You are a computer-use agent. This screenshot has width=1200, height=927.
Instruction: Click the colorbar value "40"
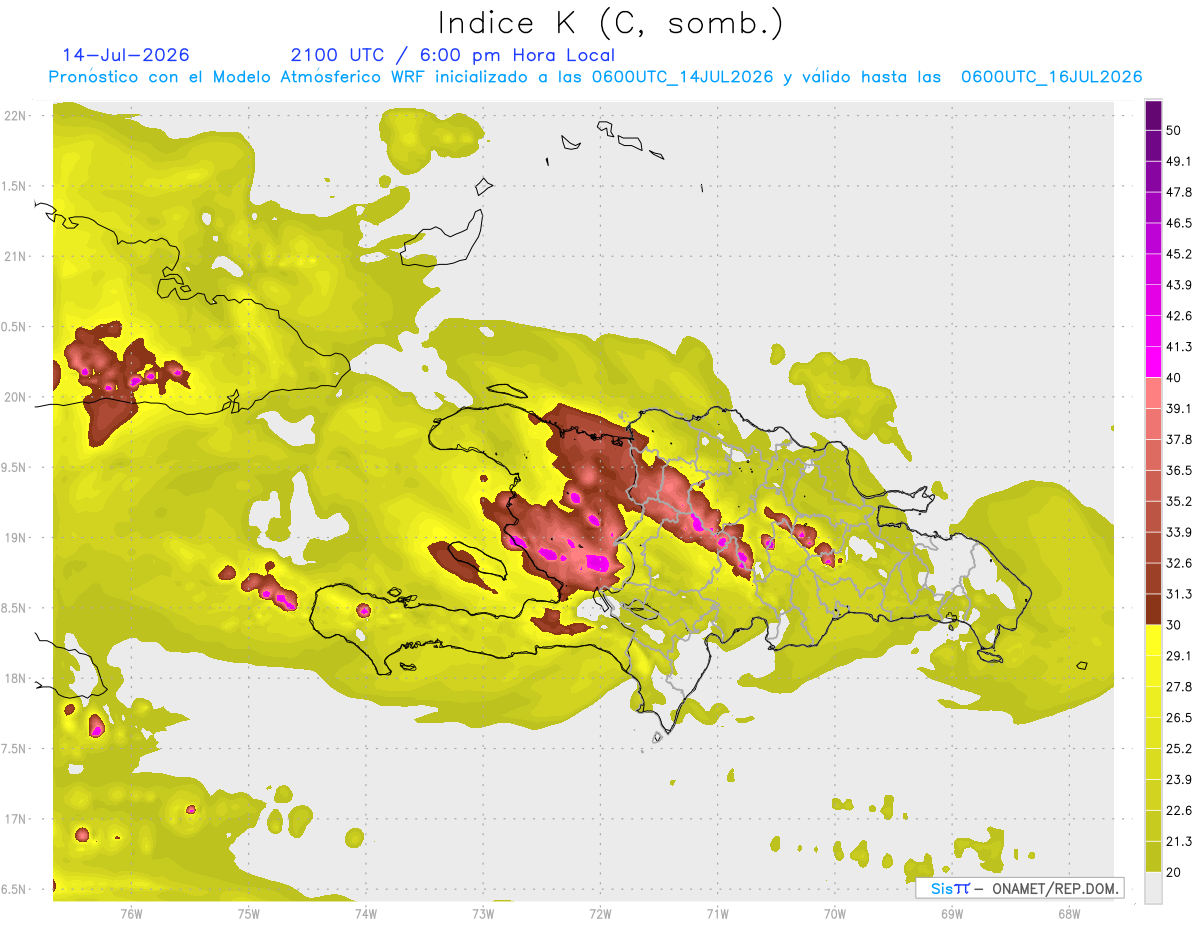(1175, 378)
